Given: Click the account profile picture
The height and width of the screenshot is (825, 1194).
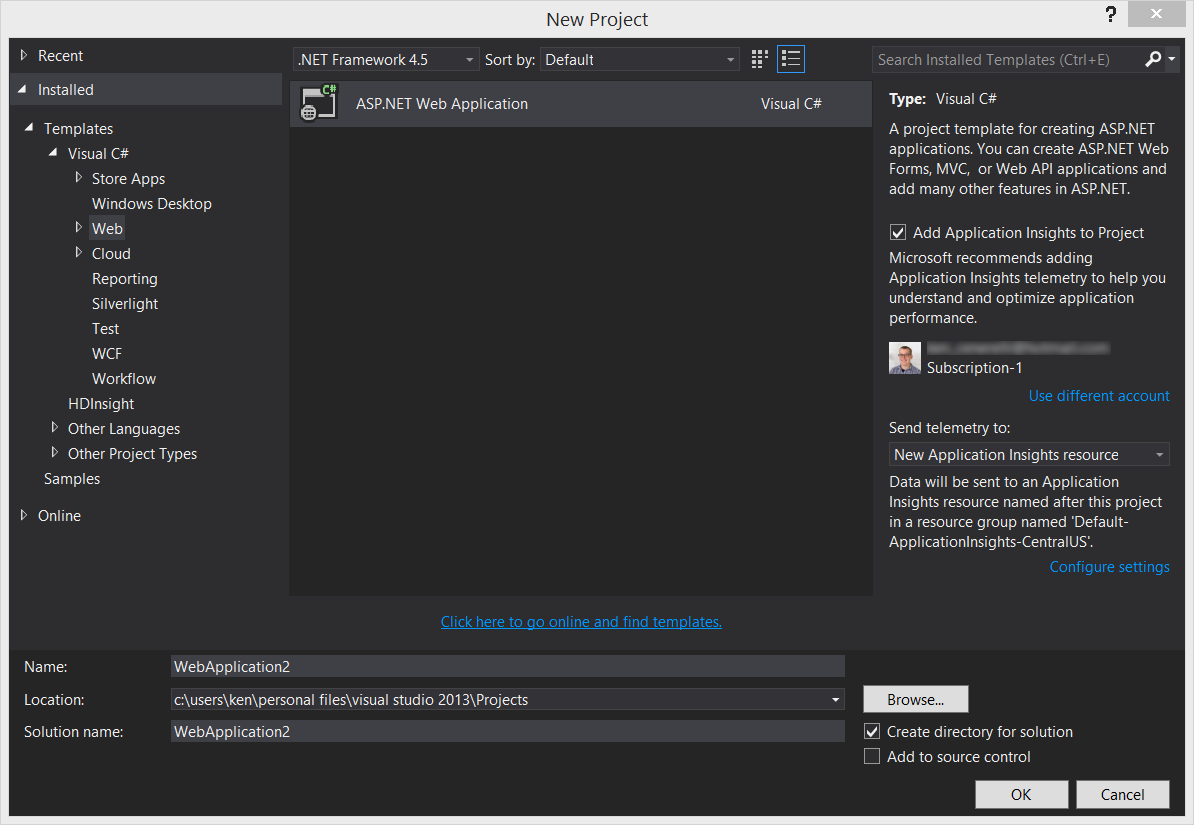Looking at the screenshot, I should (x=905, y=357).
